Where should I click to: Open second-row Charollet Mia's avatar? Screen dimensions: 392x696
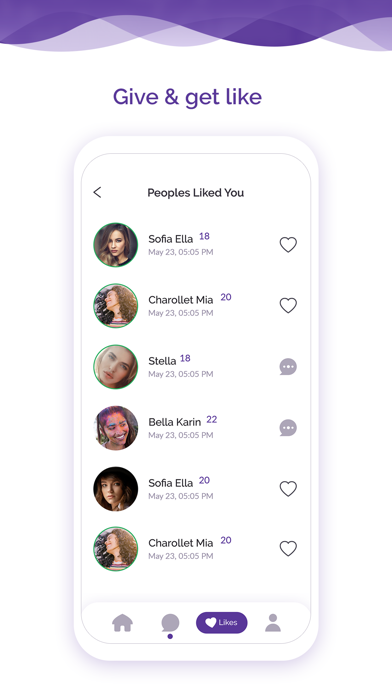(115, 305)
